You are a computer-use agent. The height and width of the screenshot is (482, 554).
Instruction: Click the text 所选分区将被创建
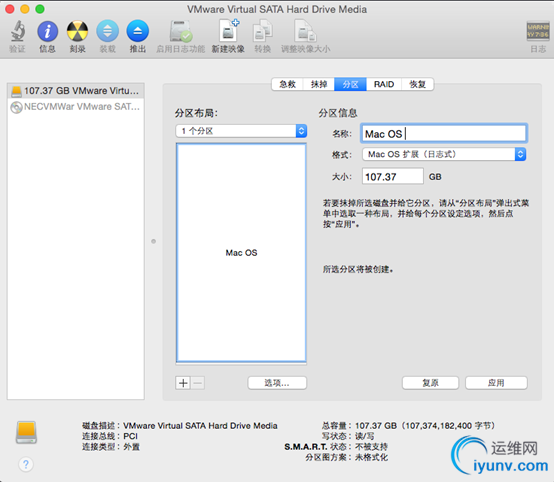point(358,269)
